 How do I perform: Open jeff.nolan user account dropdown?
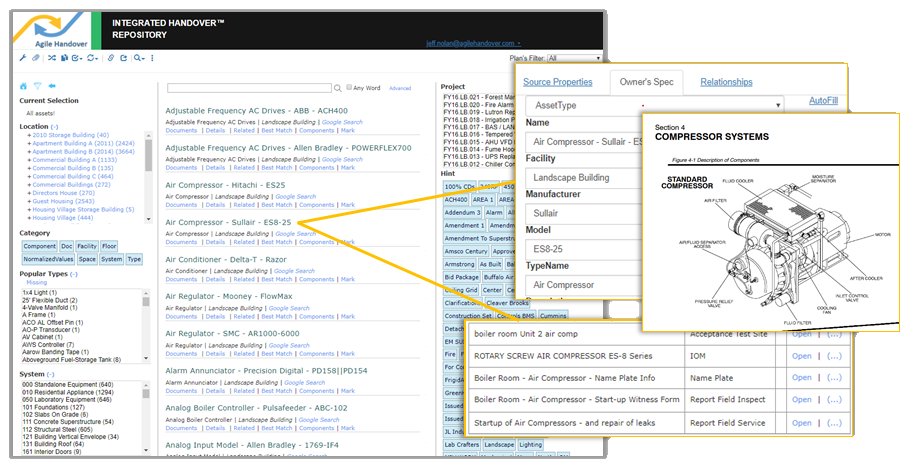click(x=473, y=43)
